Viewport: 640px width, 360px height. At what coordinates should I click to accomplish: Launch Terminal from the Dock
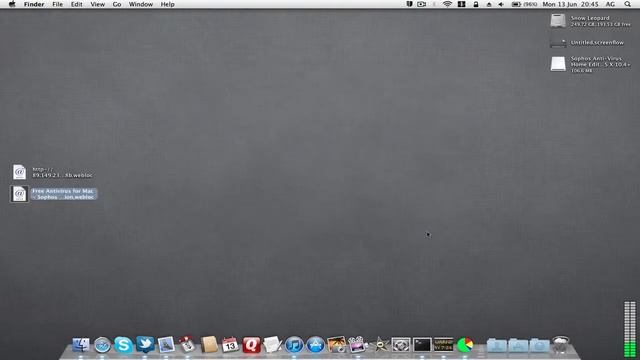pos(422,345)
